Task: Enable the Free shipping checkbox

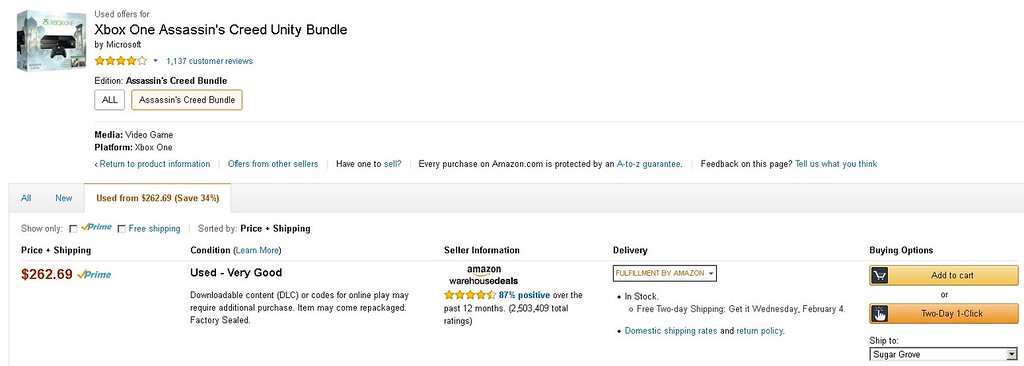Action: [121, 229]
